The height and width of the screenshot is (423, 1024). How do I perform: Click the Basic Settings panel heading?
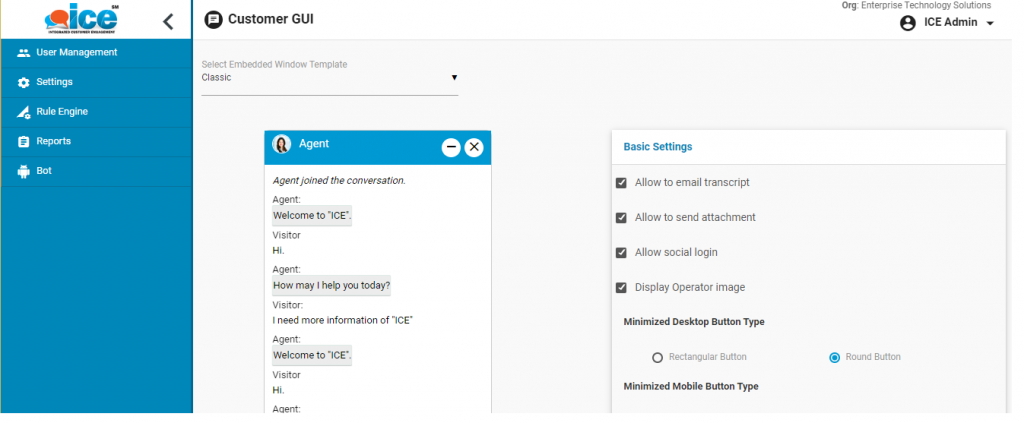pos(657,147)
